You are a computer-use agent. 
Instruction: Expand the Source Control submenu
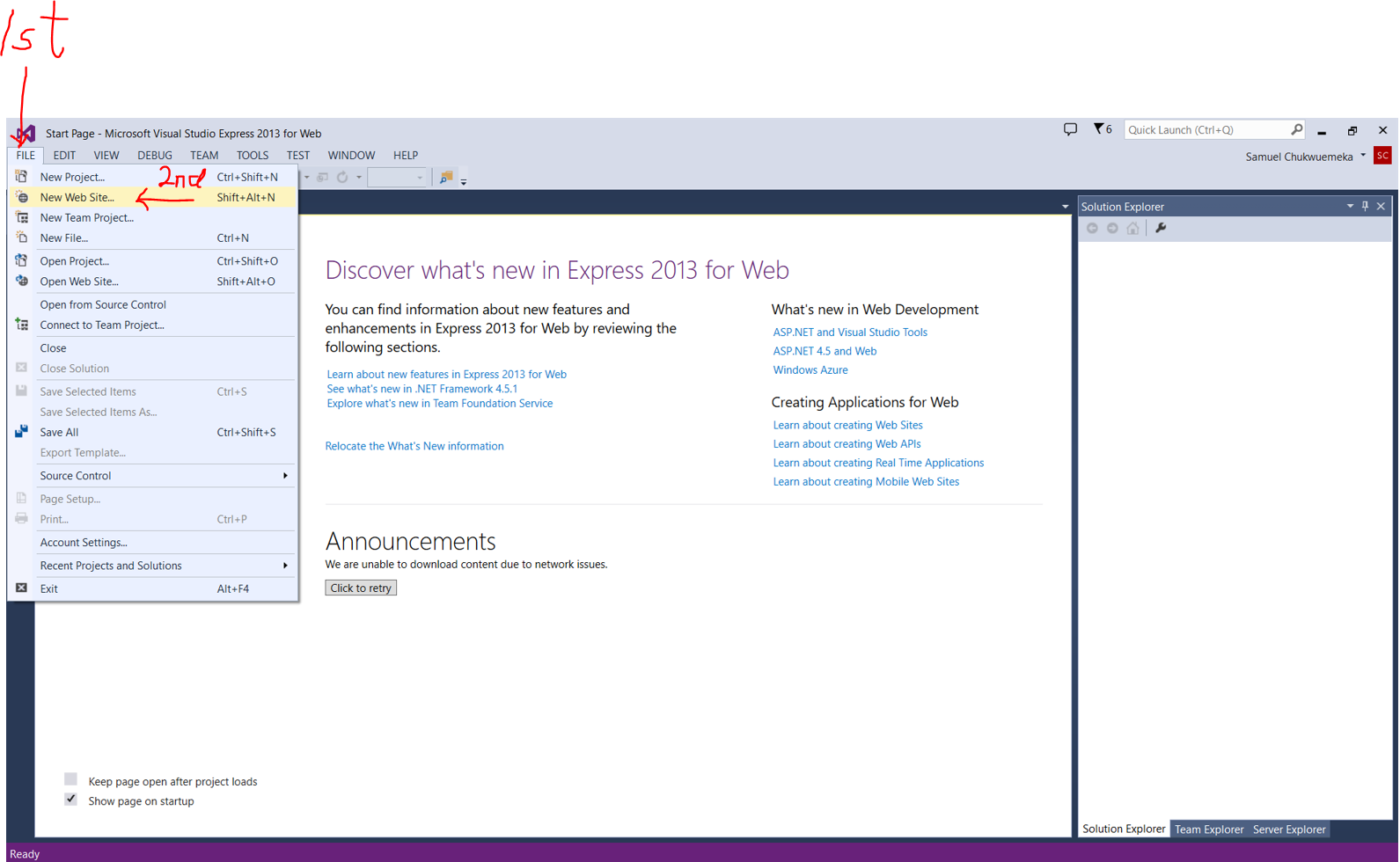point(285,476)
